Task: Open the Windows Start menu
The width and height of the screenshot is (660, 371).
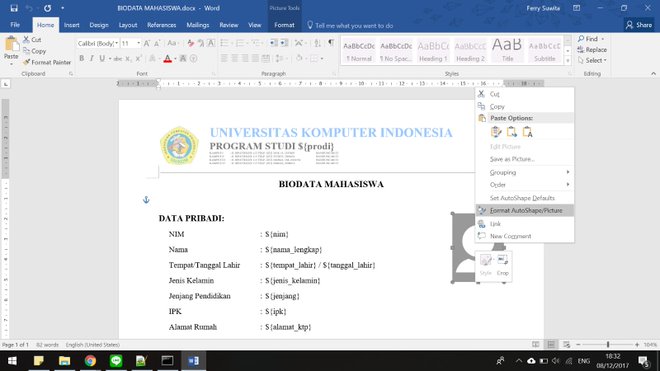Action: click(12, 361)
